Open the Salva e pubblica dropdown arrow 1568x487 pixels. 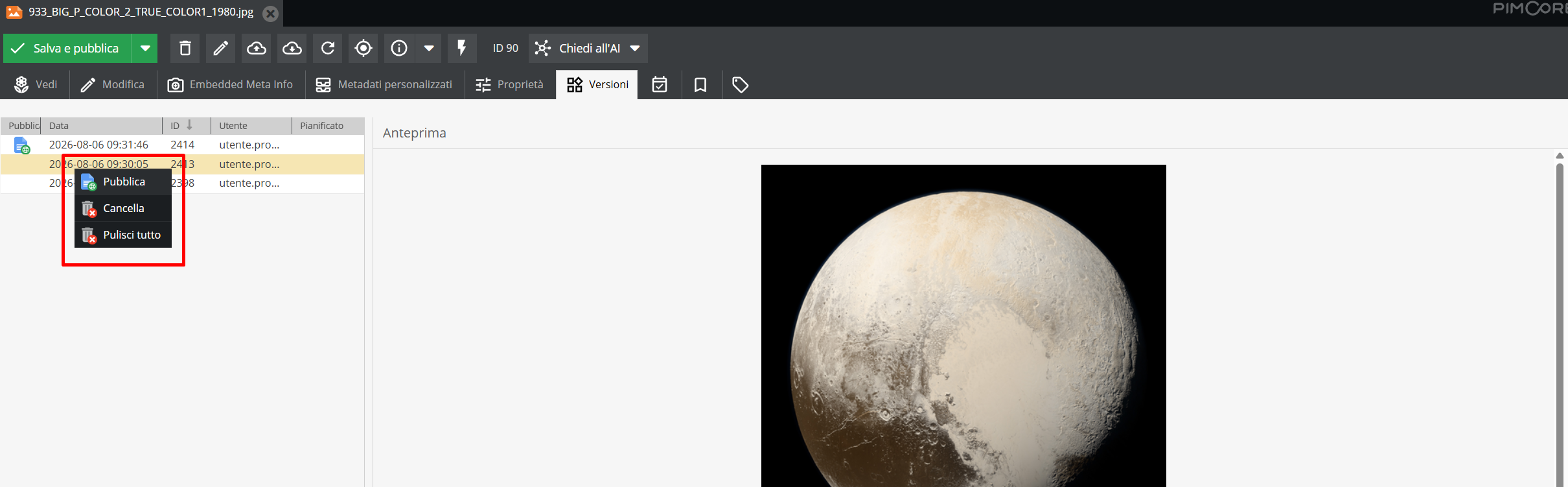point(145,48)
